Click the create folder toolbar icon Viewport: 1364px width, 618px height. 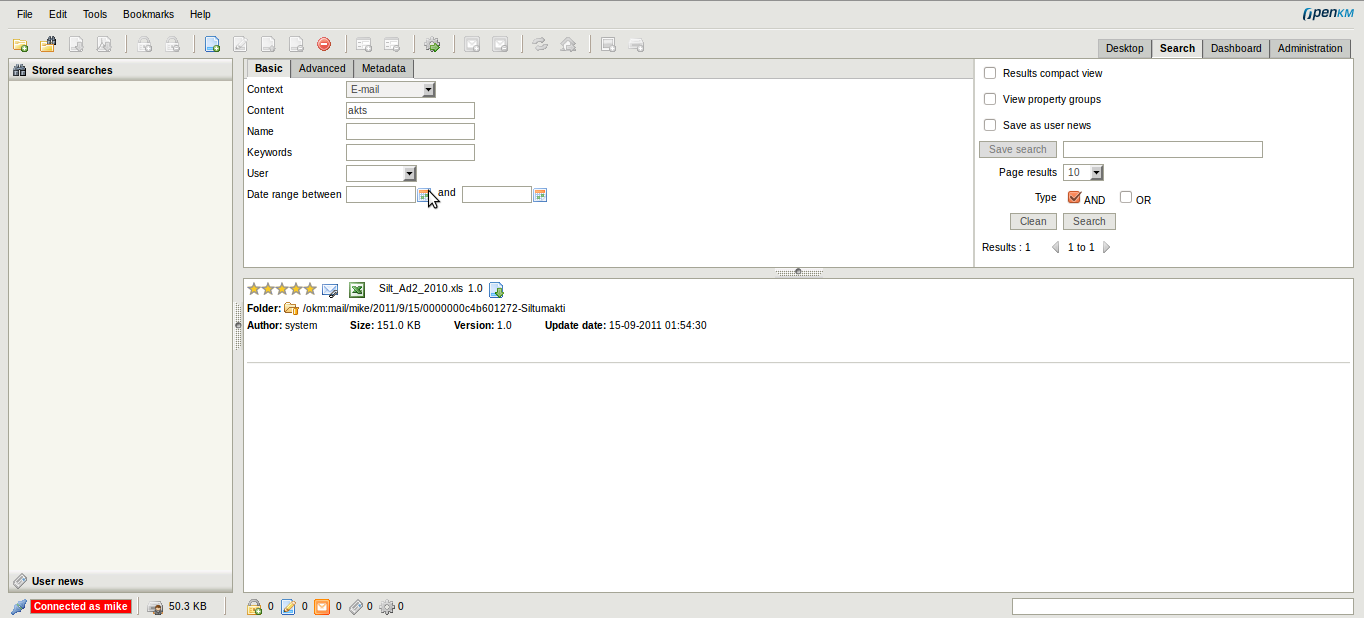pos(20,45)
